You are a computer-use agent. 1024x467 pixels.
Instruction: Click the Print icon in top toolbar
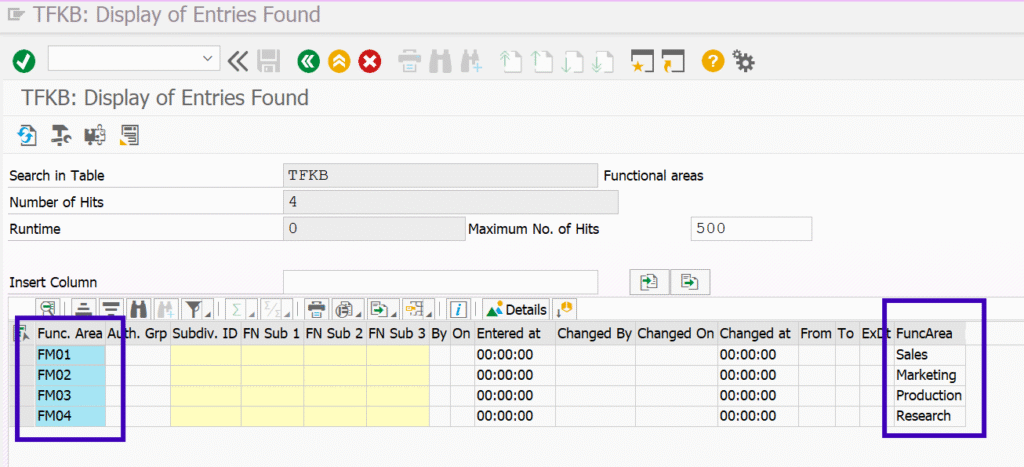coord(409,62)
